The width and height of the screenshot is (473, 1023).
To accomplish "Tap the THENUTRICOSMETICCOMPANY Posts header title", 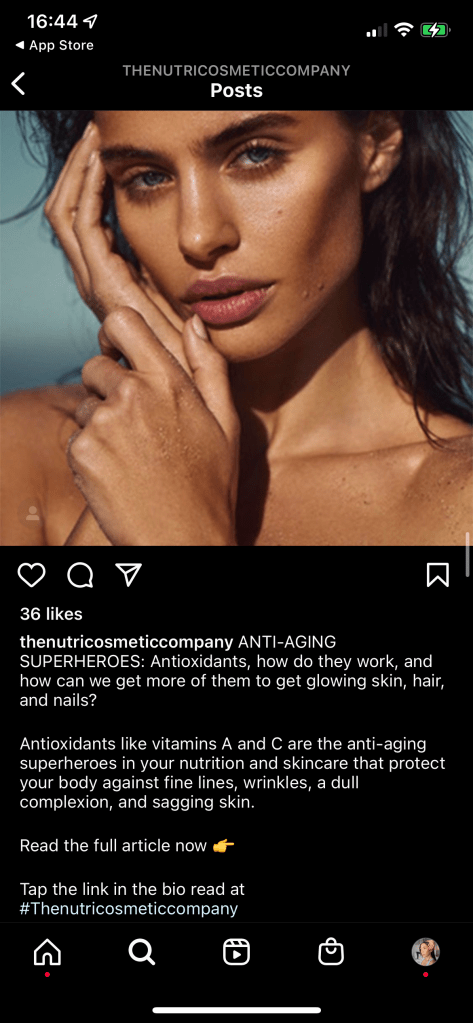I will point(236,81).
